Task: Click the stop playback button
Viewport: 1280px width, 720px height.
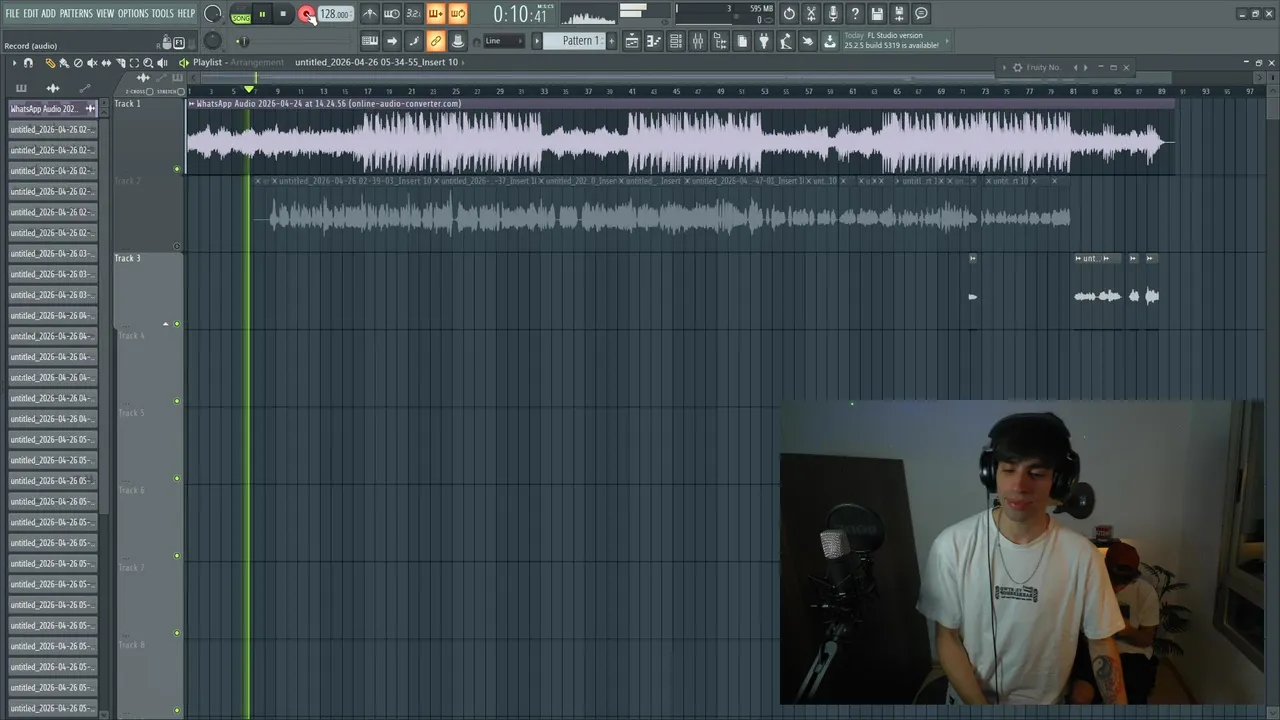Action: 283,14
